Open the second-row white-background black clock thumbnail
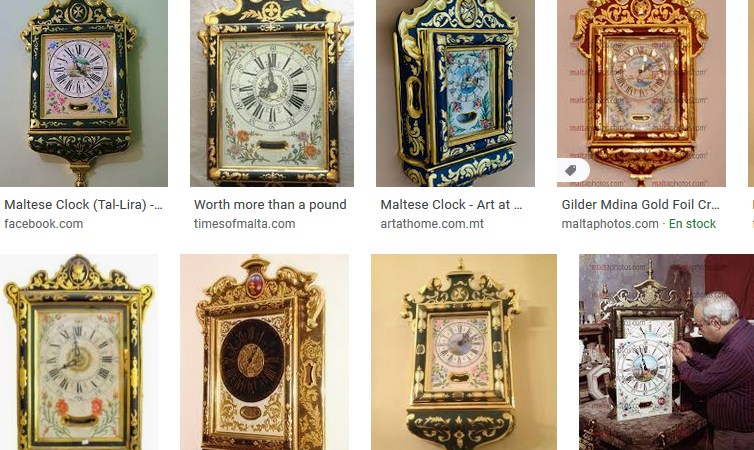Screen dimensions: 754x450 79,352
